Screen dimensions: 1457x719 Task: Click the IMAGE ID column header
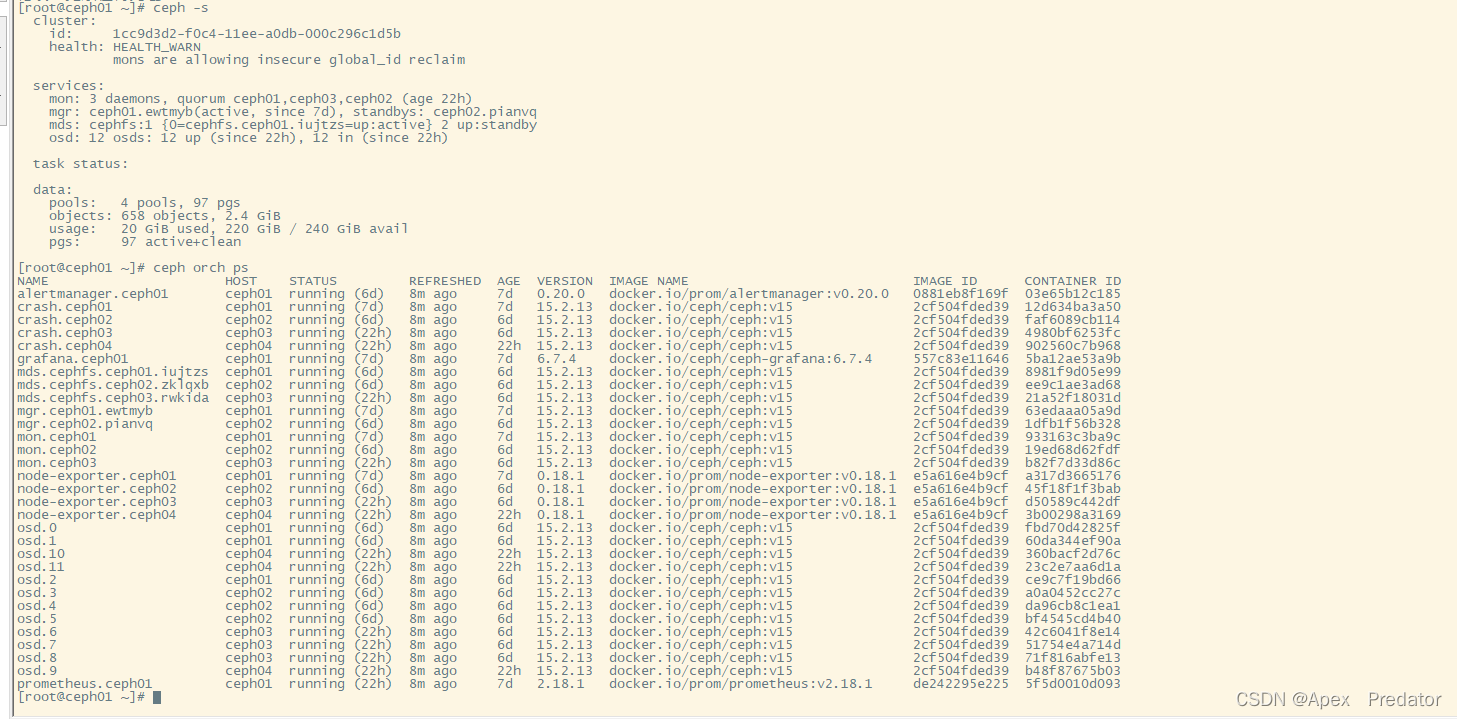(945, 281)
